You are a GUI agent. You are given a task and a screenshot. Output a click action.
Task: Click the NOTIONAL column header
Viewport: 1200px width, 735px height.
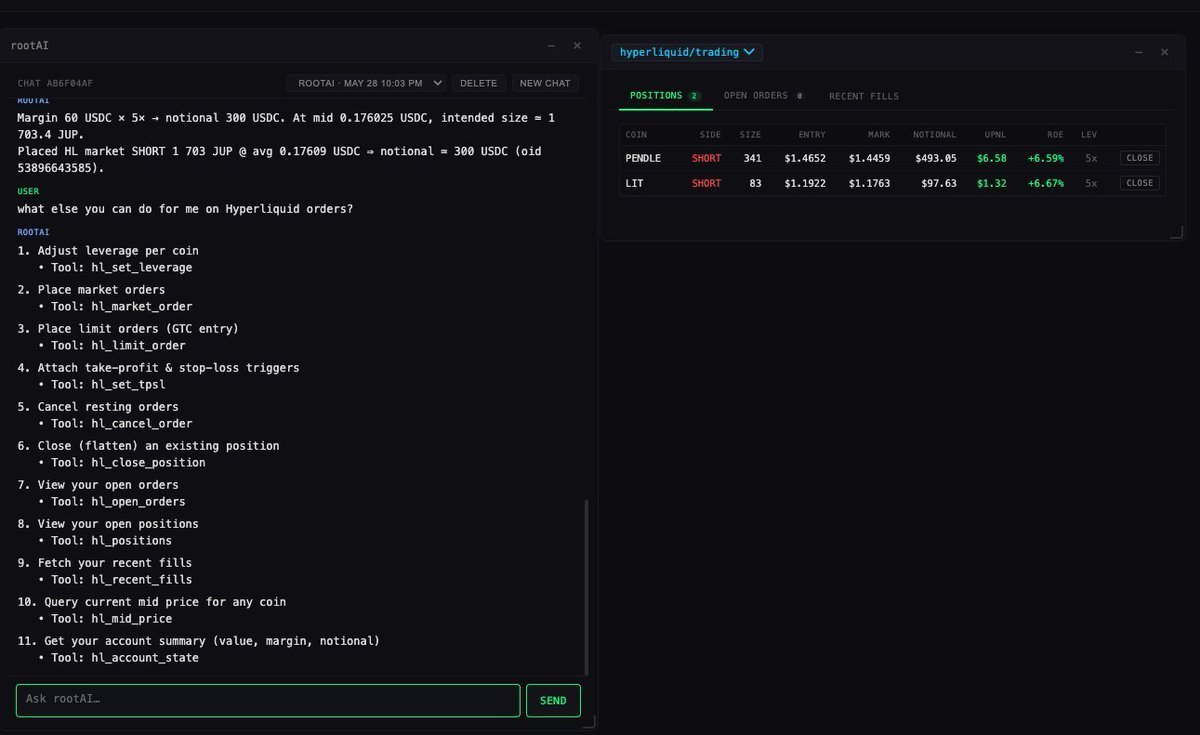click(934, 134)
